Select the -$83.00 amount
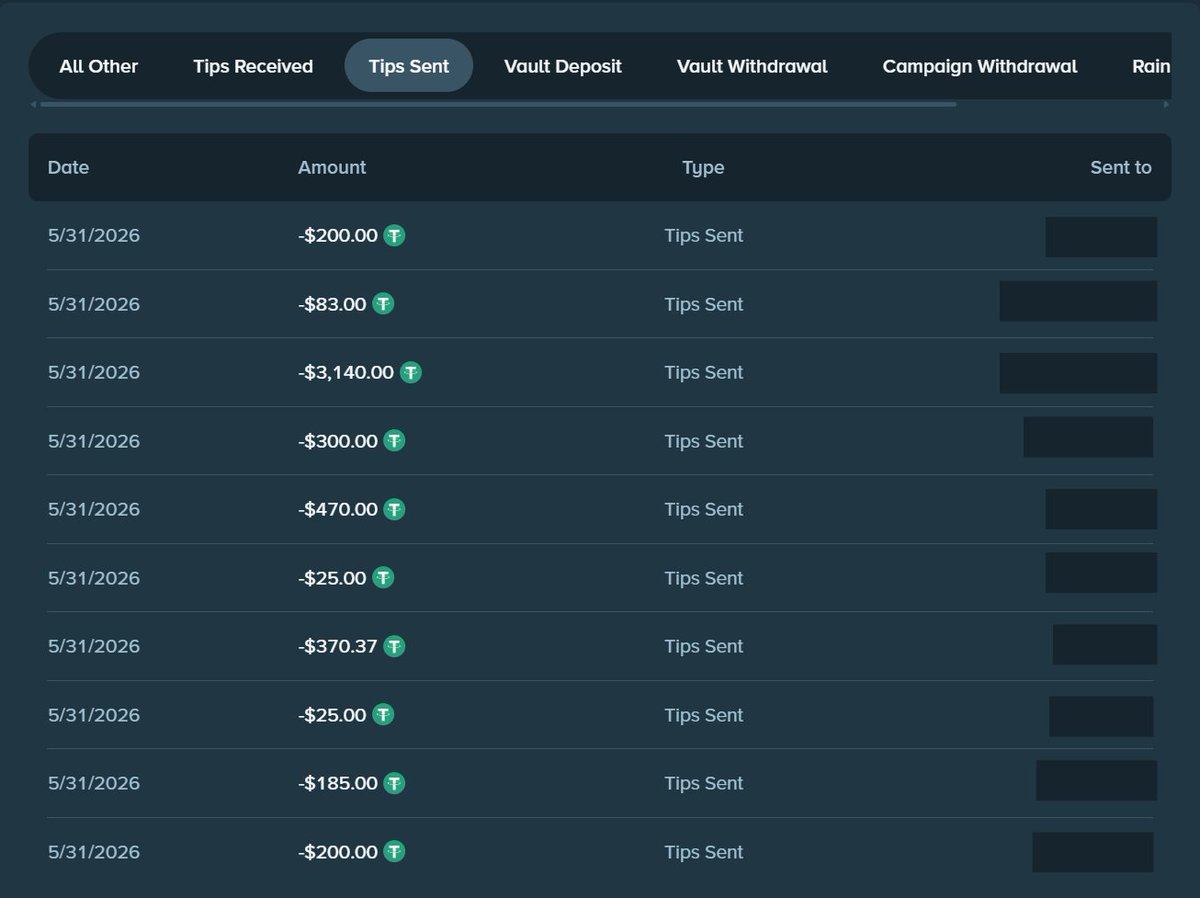 click(x=332, y=304)
